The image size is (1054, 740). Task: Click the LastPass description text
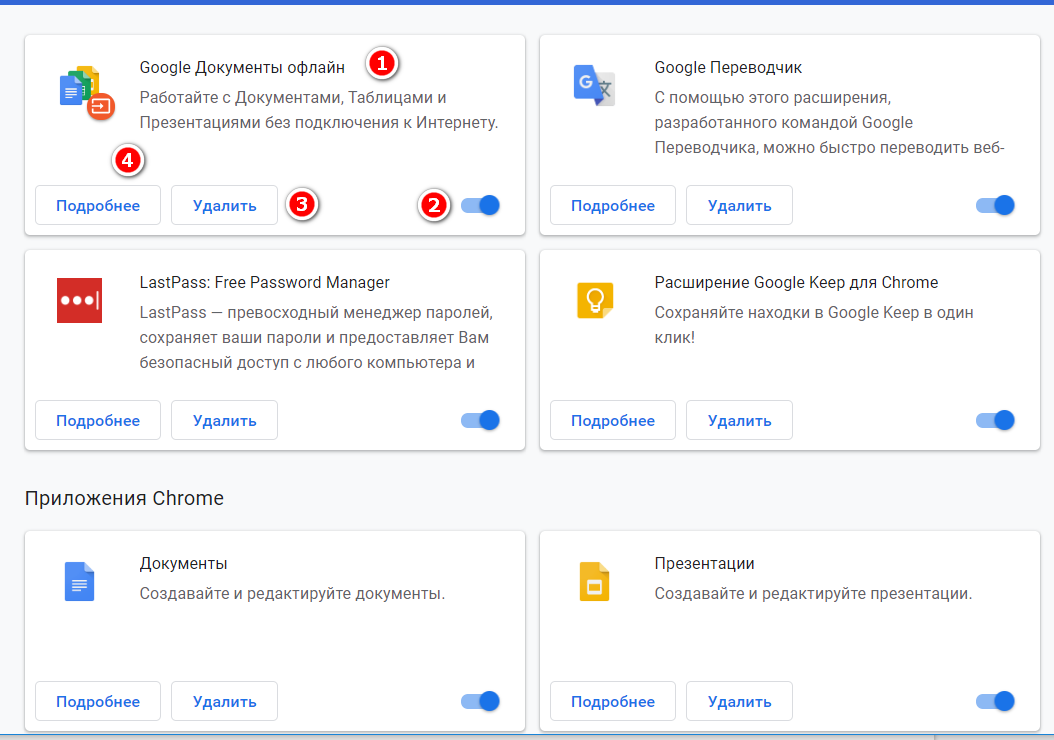tap(316, 337)
